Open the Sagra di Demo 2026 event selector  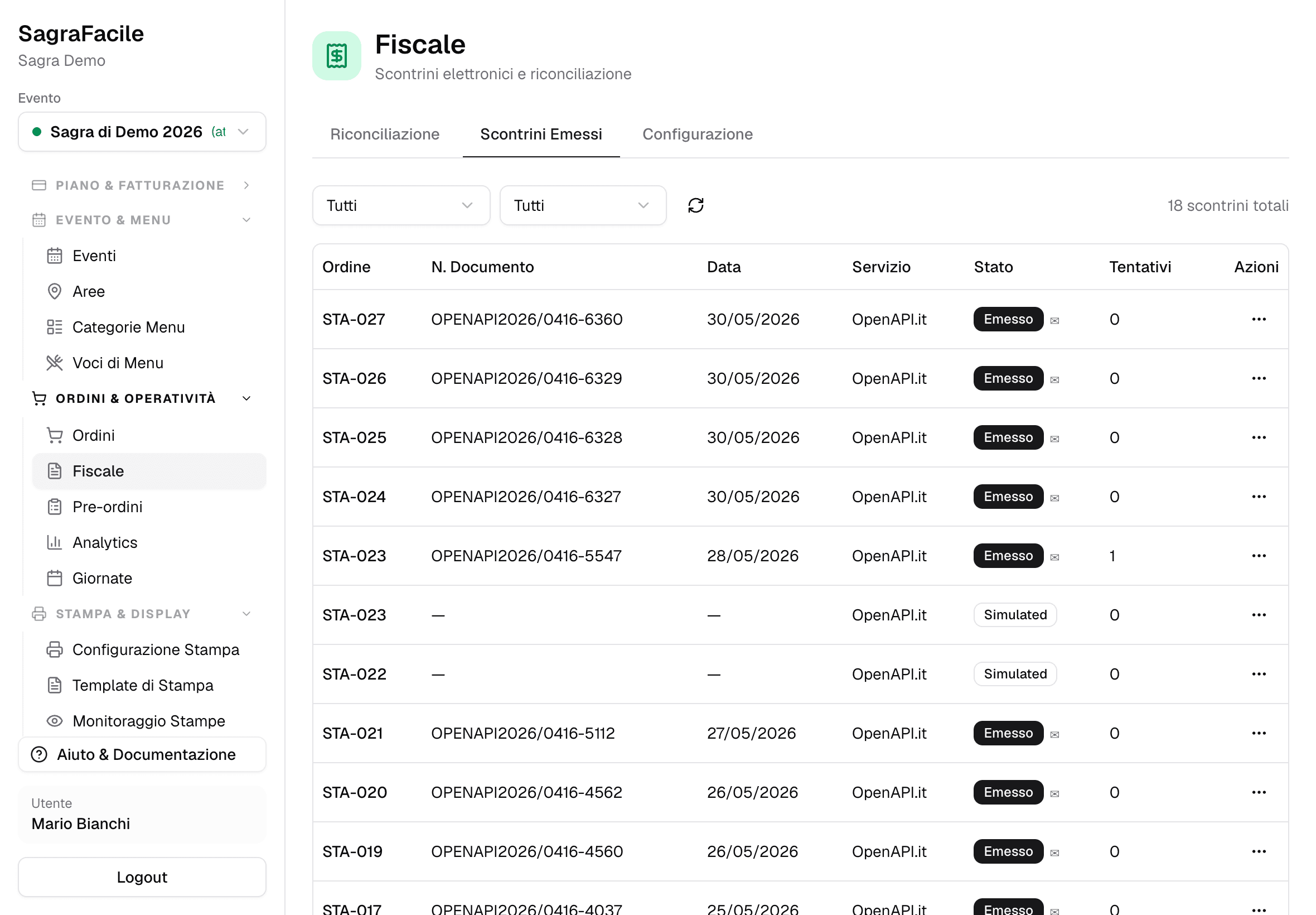click(142, 132)
